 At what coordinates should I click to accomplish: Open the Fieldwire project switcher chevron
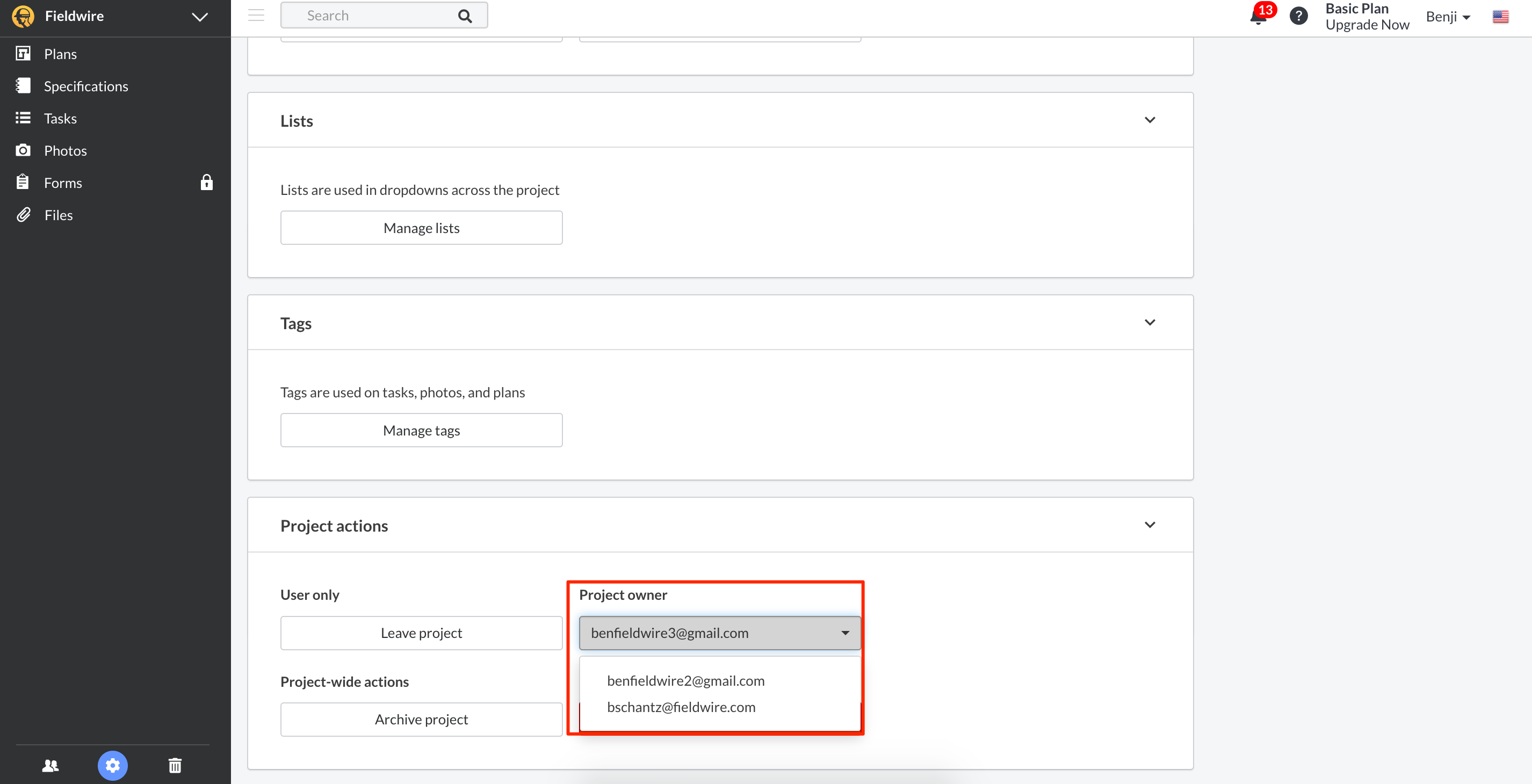tap(200, 17)
